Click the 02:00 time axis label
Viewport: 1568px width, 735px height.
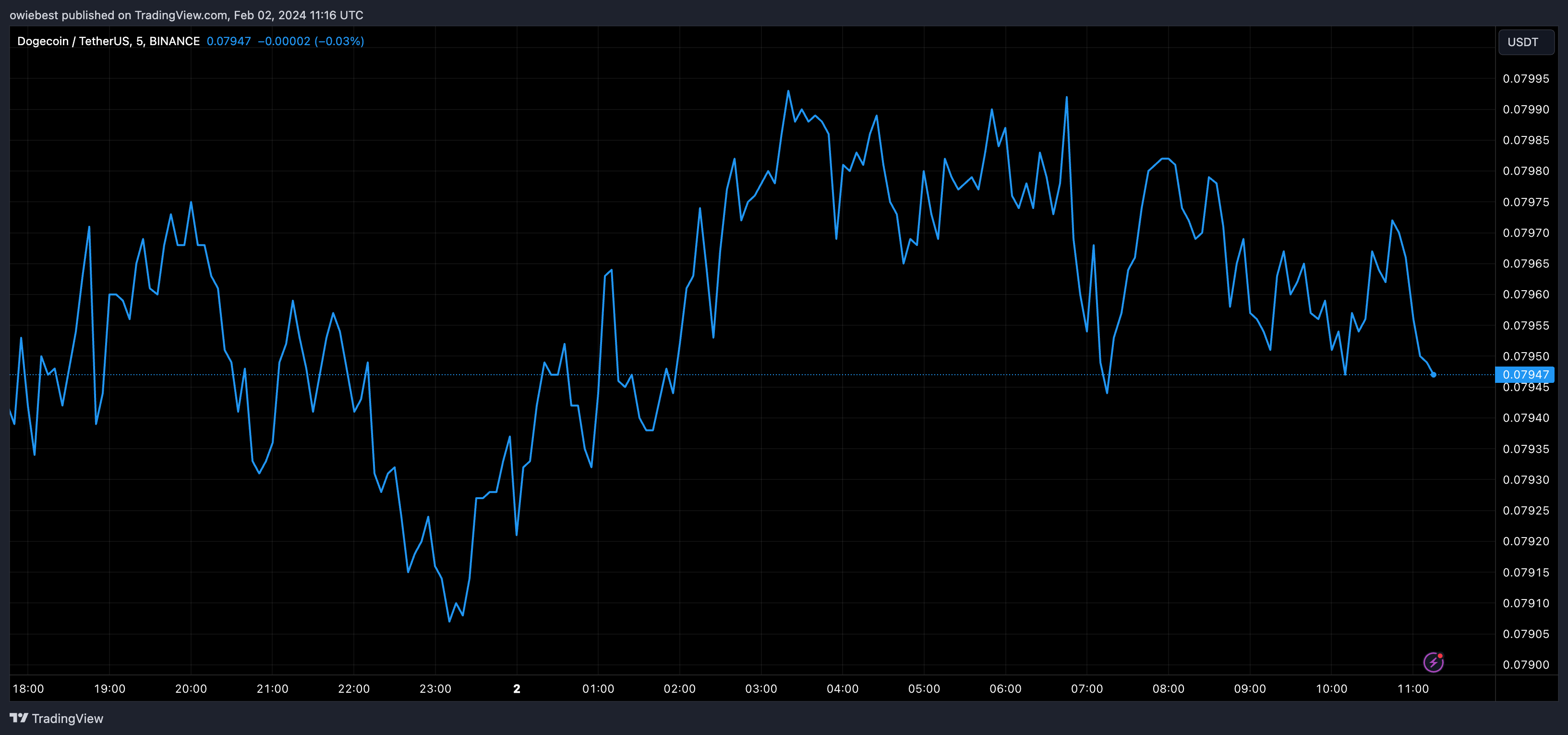click(x=680, y=689)
